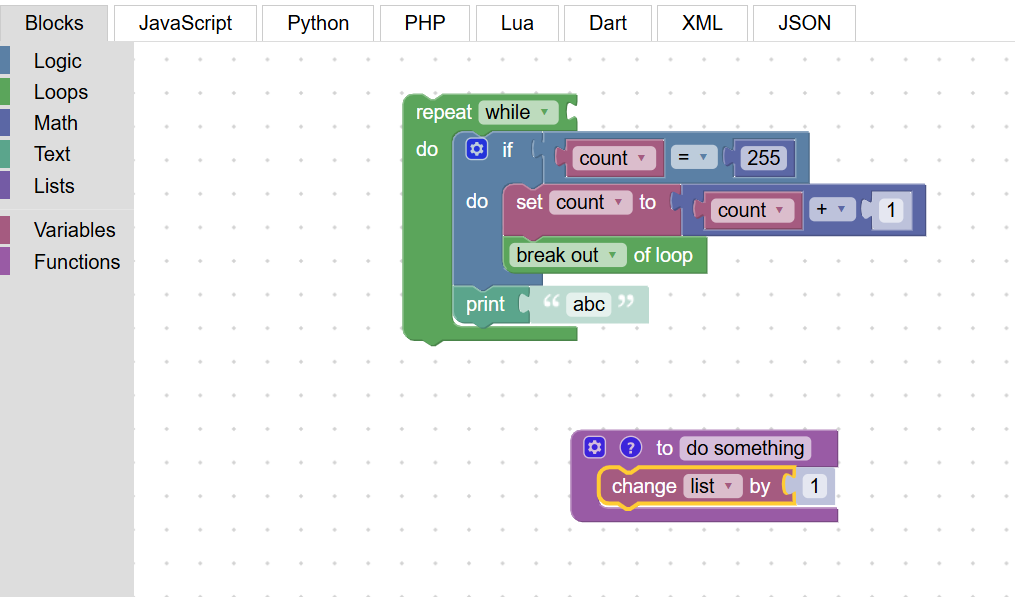Edit the abc text field in the print block
The image size is (1015, 597).
(588, 304)
